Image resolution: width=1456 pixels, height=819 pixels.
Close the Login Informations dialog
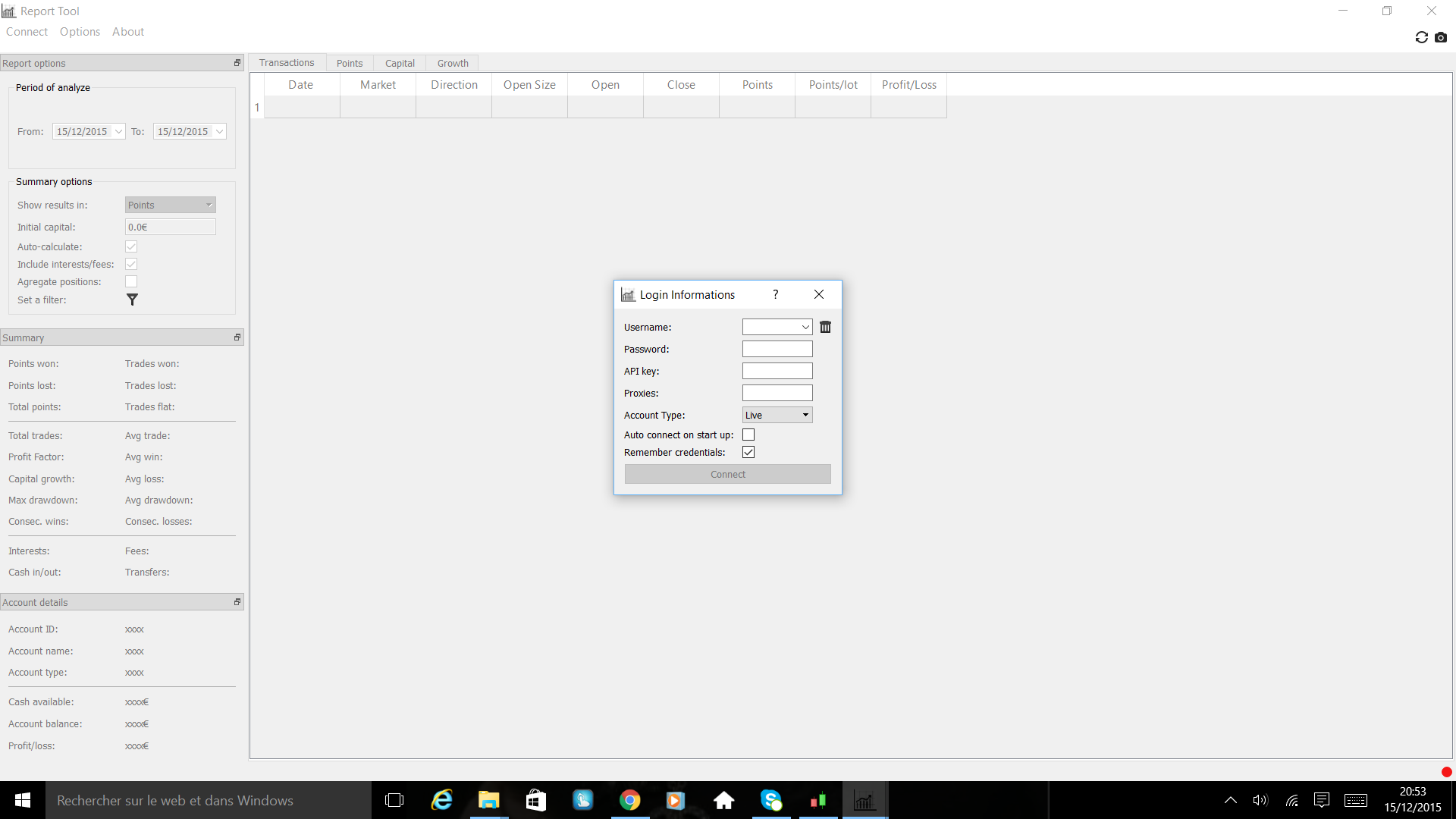tap(819, 294)
